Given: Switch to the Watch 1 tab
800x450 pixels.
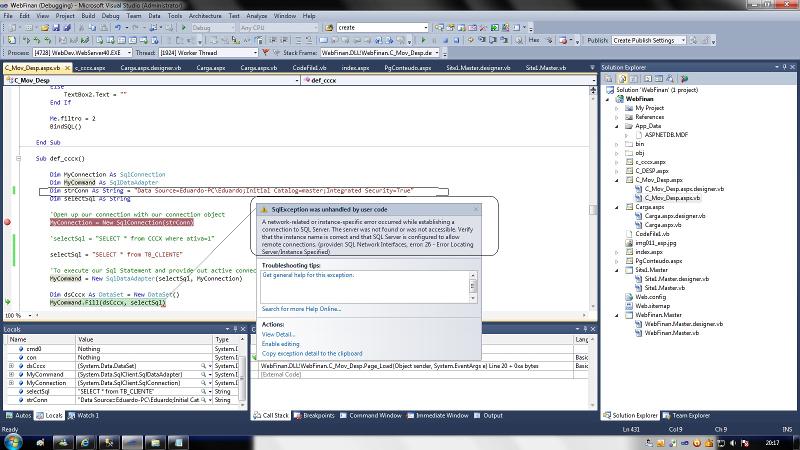Looking at the screenshot, I should coord(84,416).
